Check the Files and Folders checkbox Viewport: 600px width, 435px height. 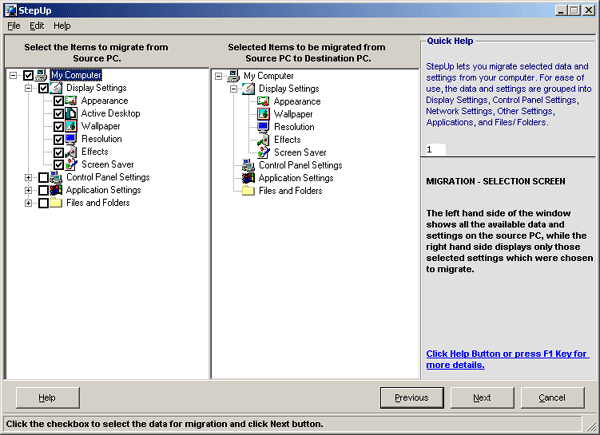(x=43, y=203)
